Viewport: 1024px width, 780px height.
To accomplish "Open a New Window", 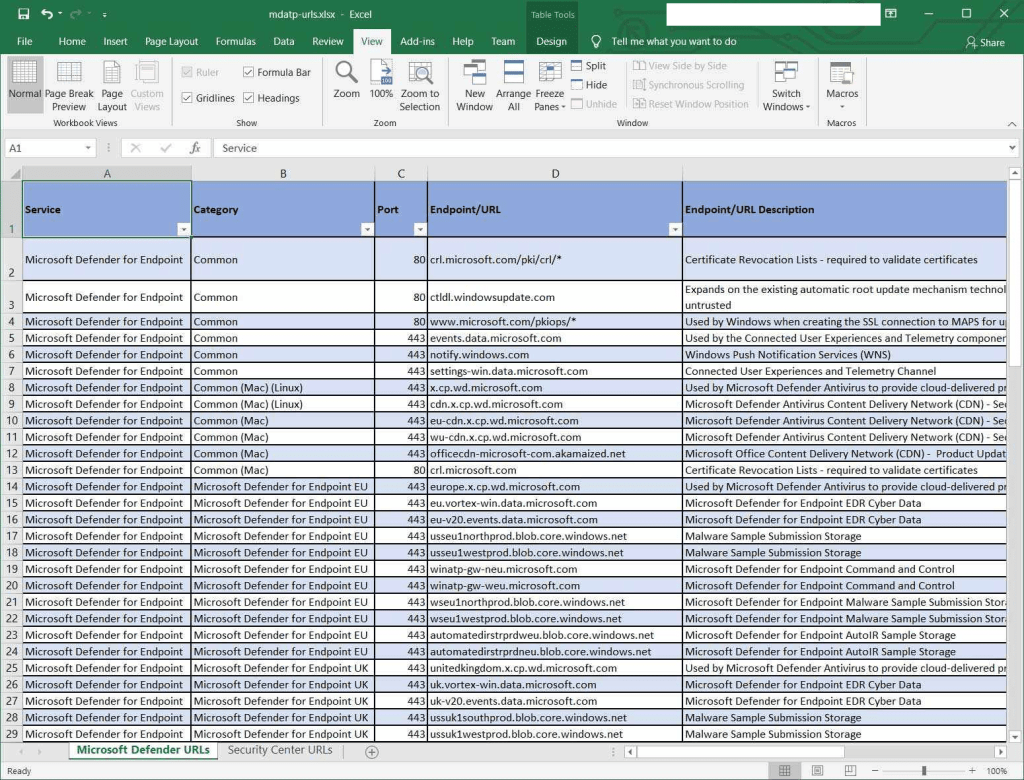I will tap(474, 85).
